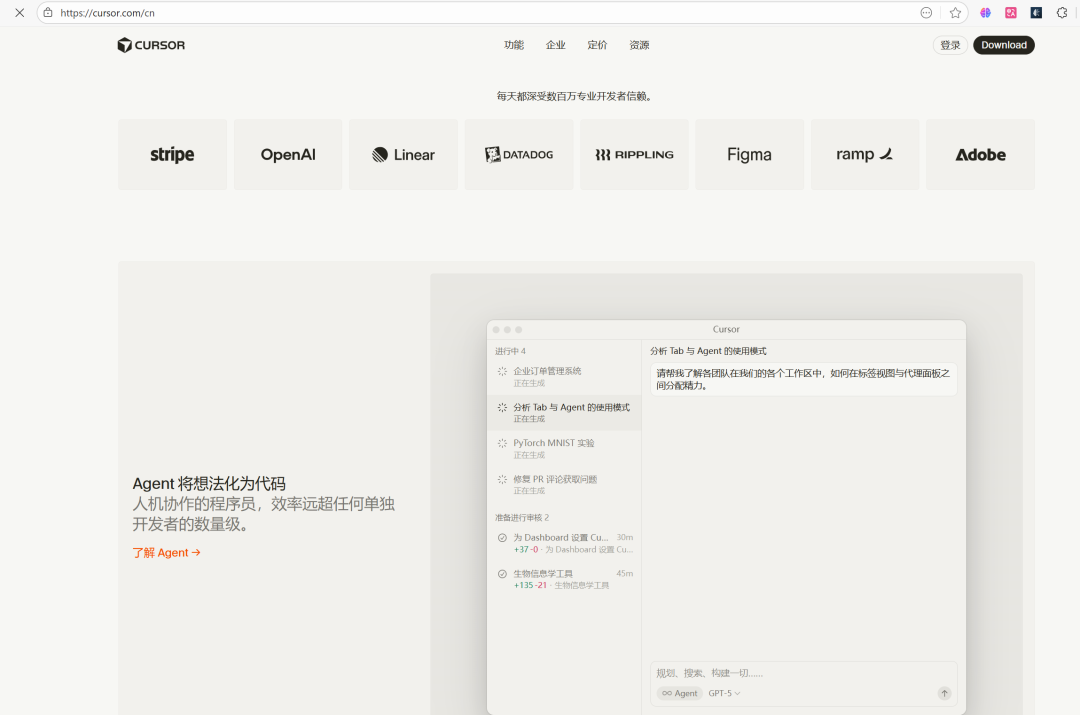Click the Adobe logo card

tap(980, 154)
